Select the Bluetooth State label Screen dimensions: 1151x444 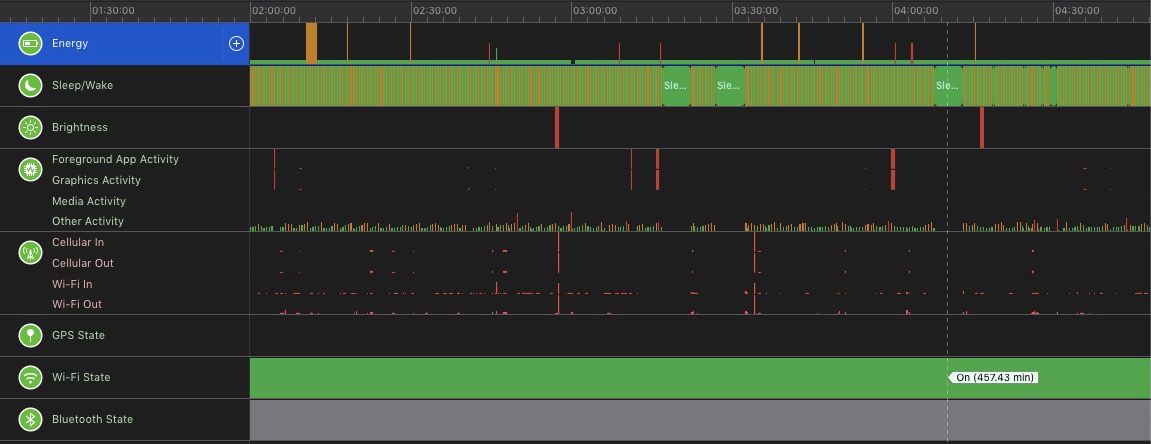coord(92,419)
